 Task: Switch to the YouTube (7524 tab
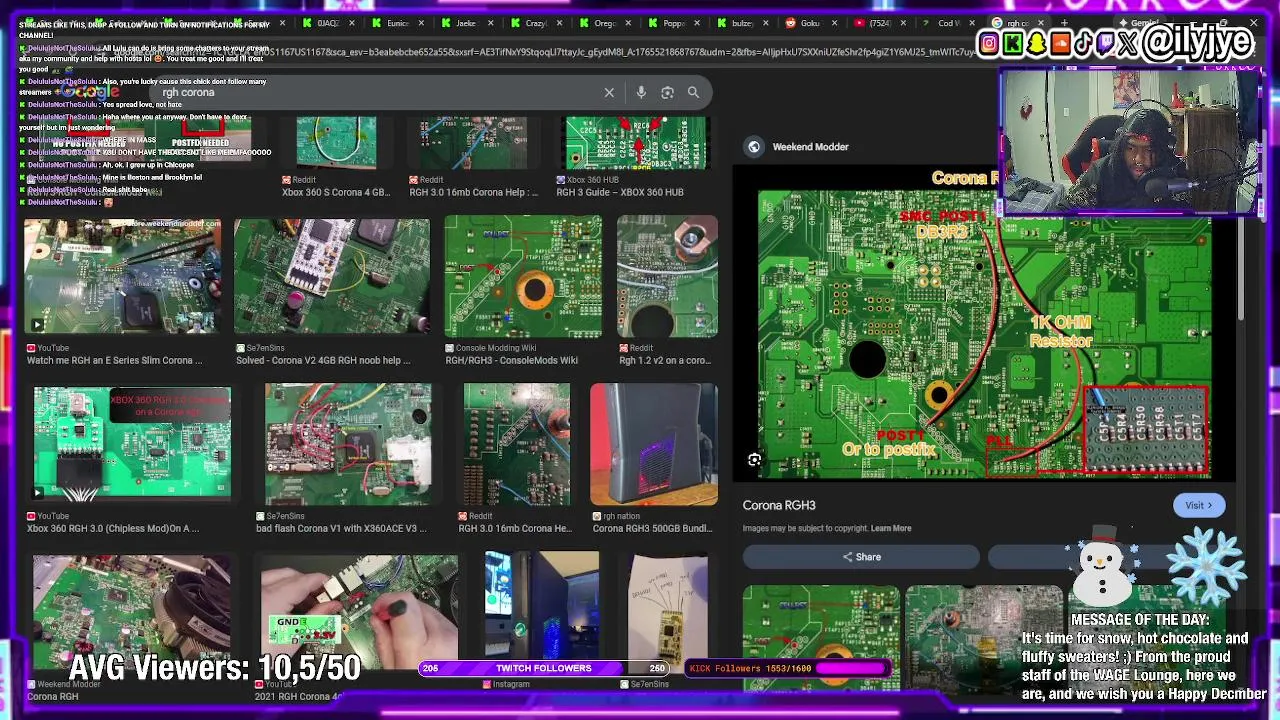point(879,23)
